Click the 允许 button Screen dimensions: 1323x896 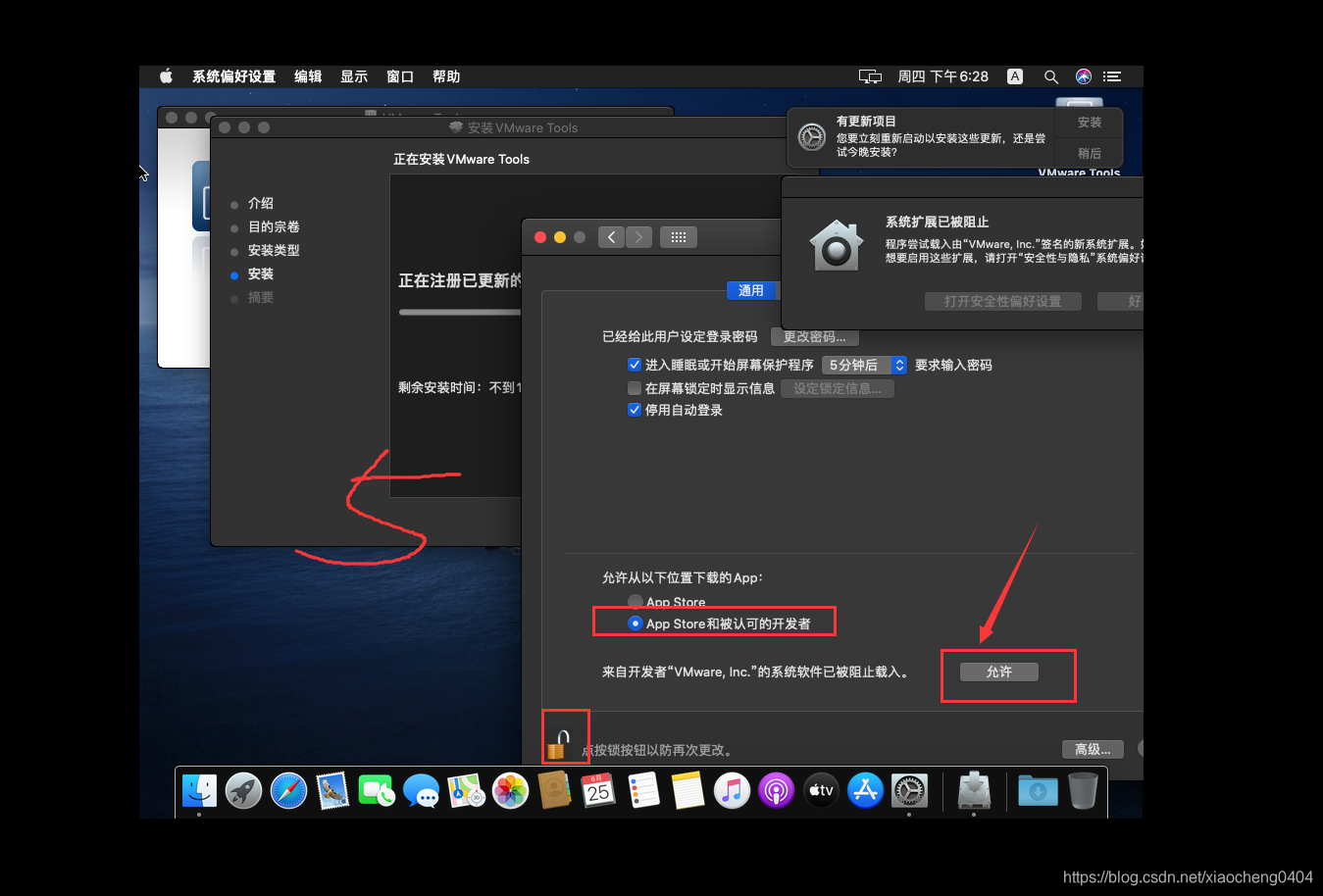998,672
